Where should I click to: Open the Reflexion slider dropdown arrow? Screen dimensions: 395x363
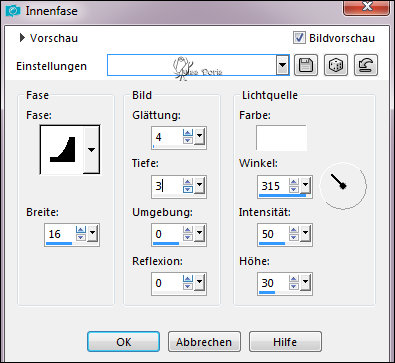pyautogui.click(x=199, y=281)
